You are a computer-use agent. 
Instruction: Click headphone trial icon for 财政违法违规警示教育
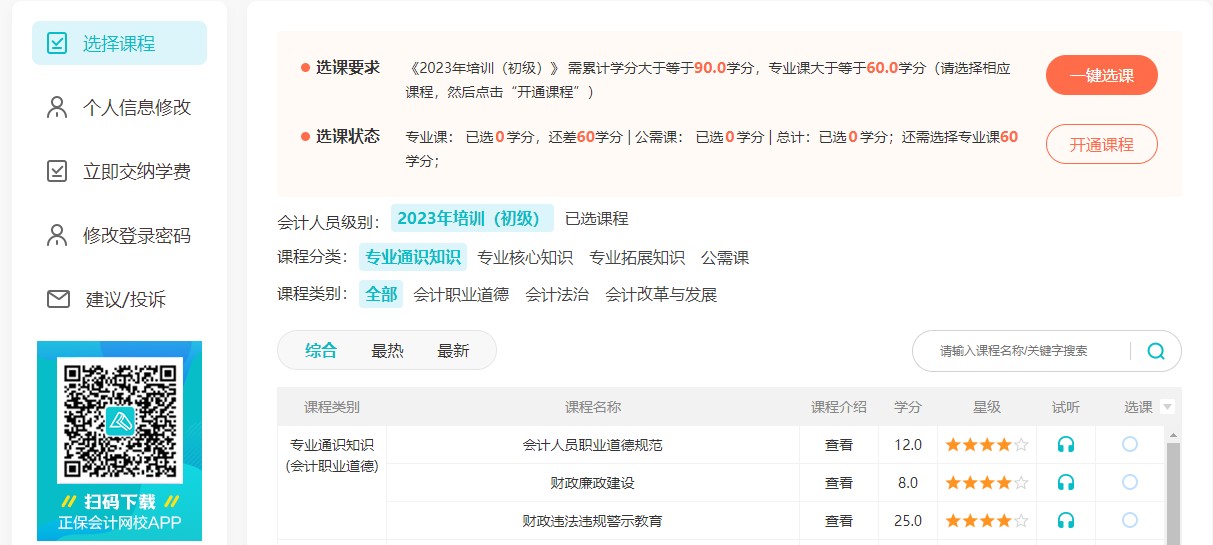click(1066, 521)
